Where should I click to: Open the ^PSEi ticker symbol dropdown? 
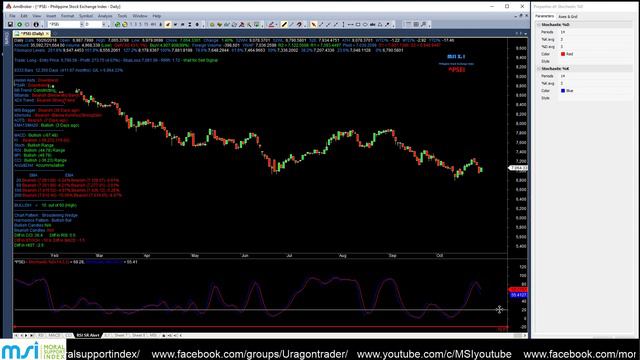point(81,24)
